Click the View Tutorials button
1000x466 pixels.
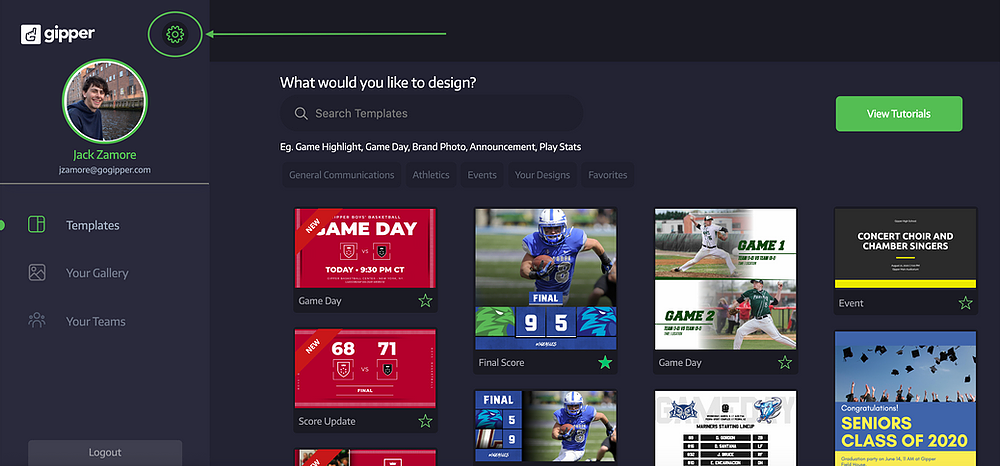click(899, 114)
